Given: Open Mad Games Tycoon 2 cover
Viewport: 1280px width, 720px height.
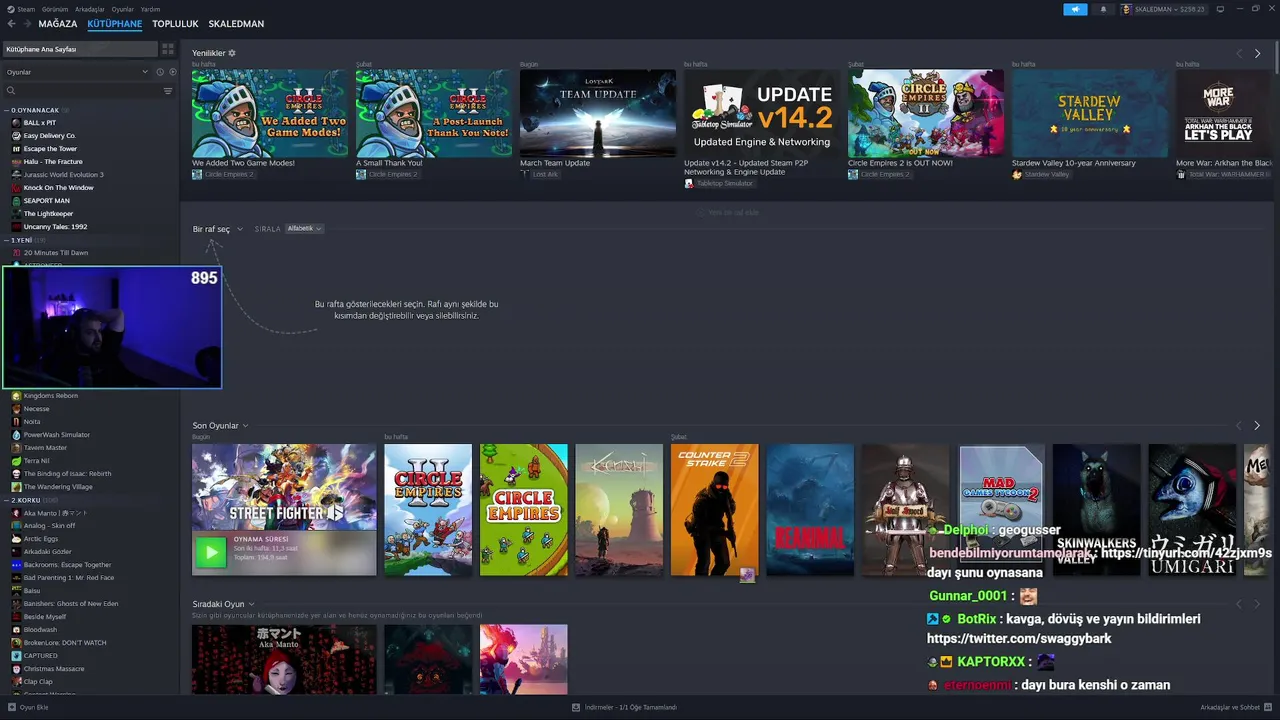Looking at the screenshot, I should 1001,510.
